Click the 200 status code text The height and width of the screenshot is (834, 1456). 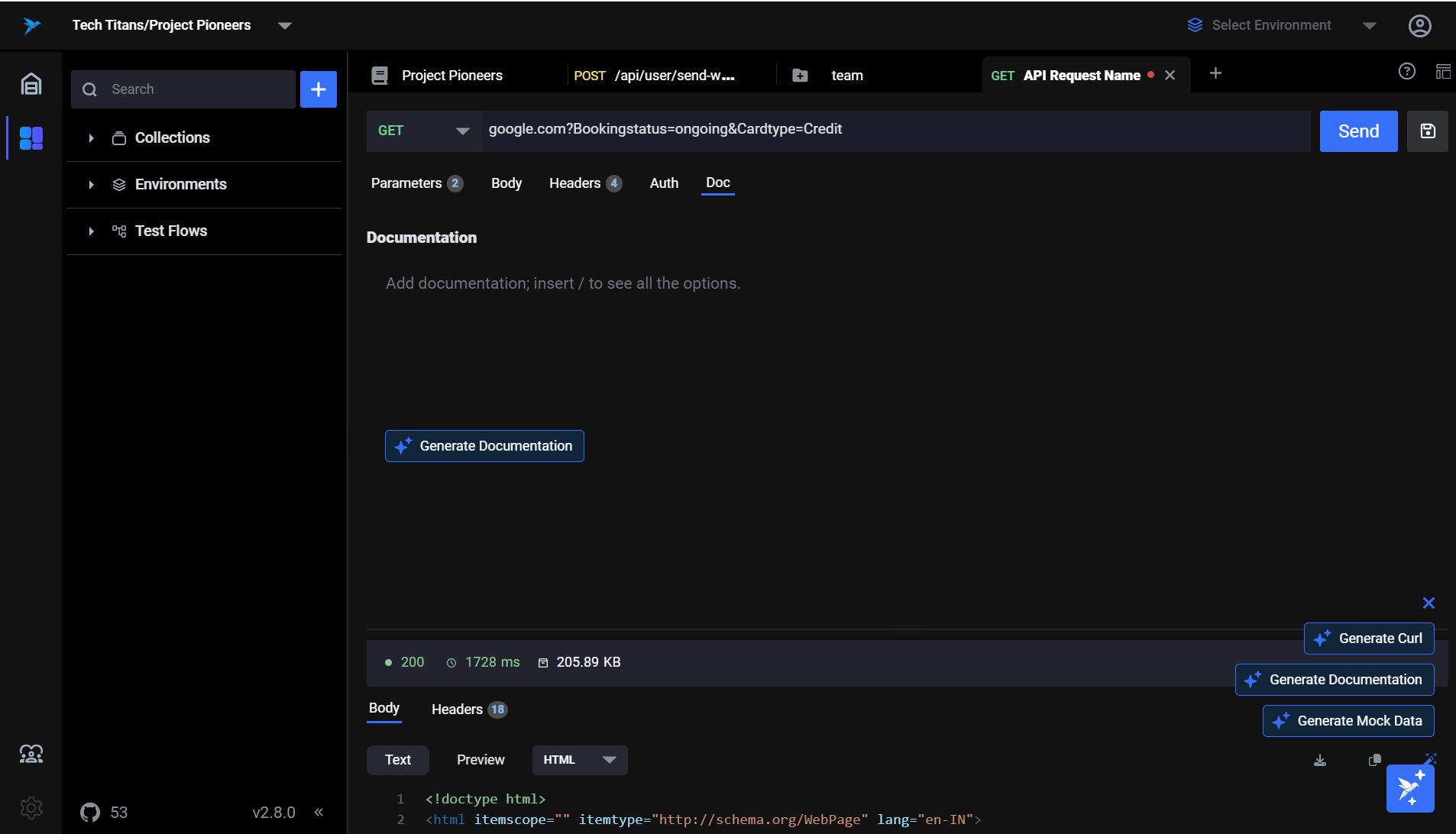tap(413, 662)
